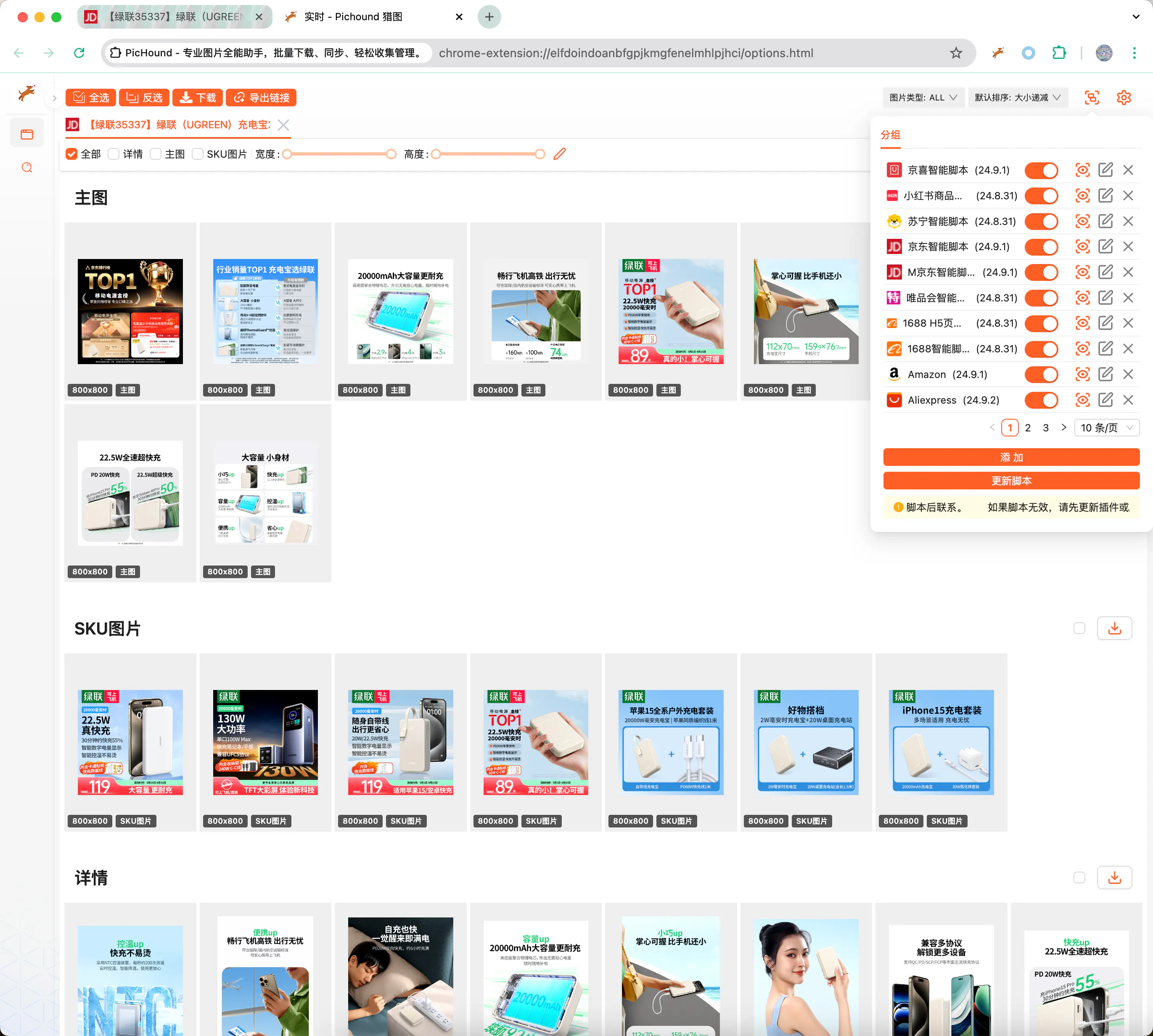The image size is (1153, 1036).
Task: Go to page 2 of script list
Action: click(x=1028, y=428)
